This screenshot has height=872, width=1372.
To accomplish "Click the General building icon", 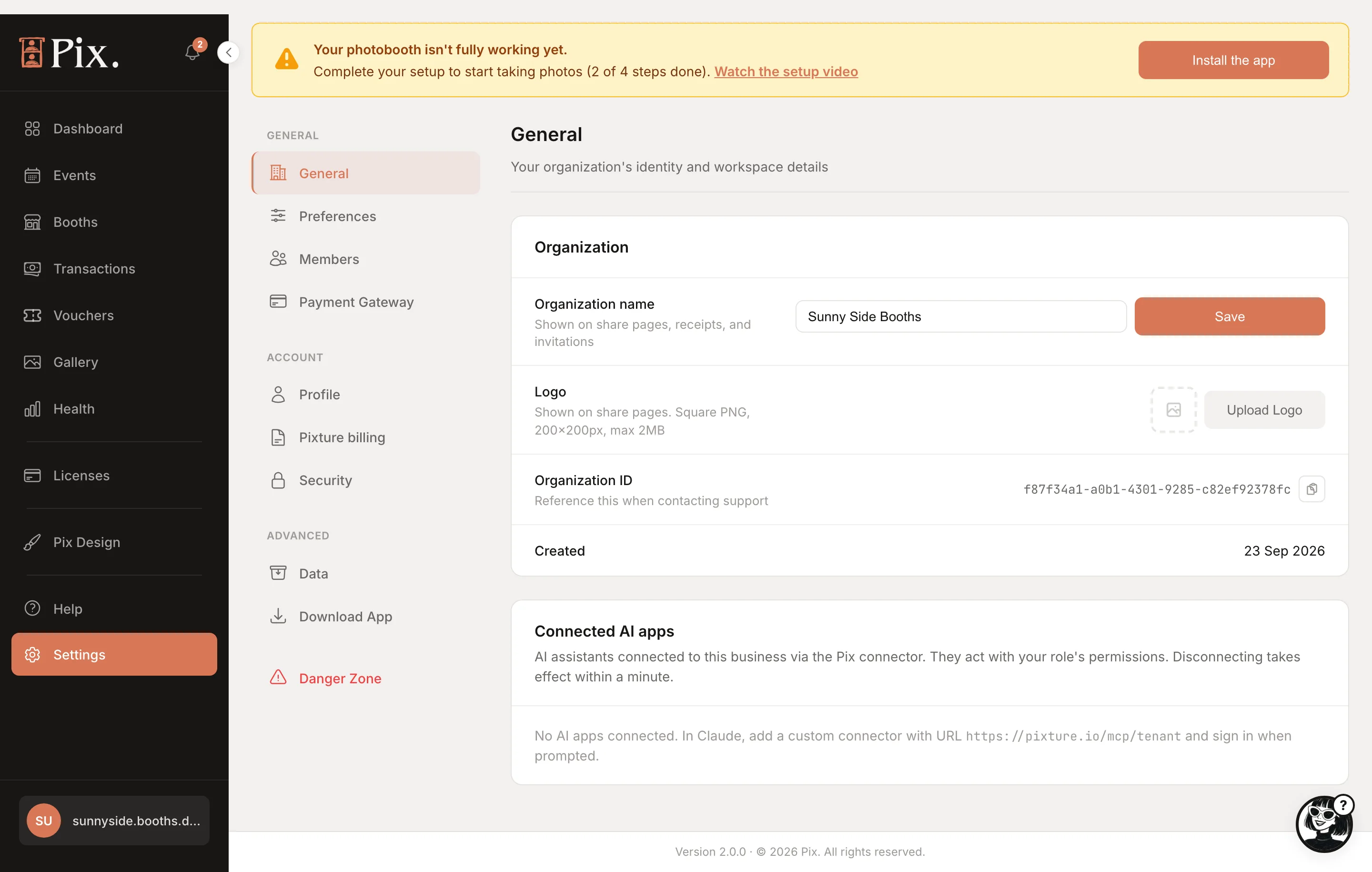I will (x=278, y=172).
